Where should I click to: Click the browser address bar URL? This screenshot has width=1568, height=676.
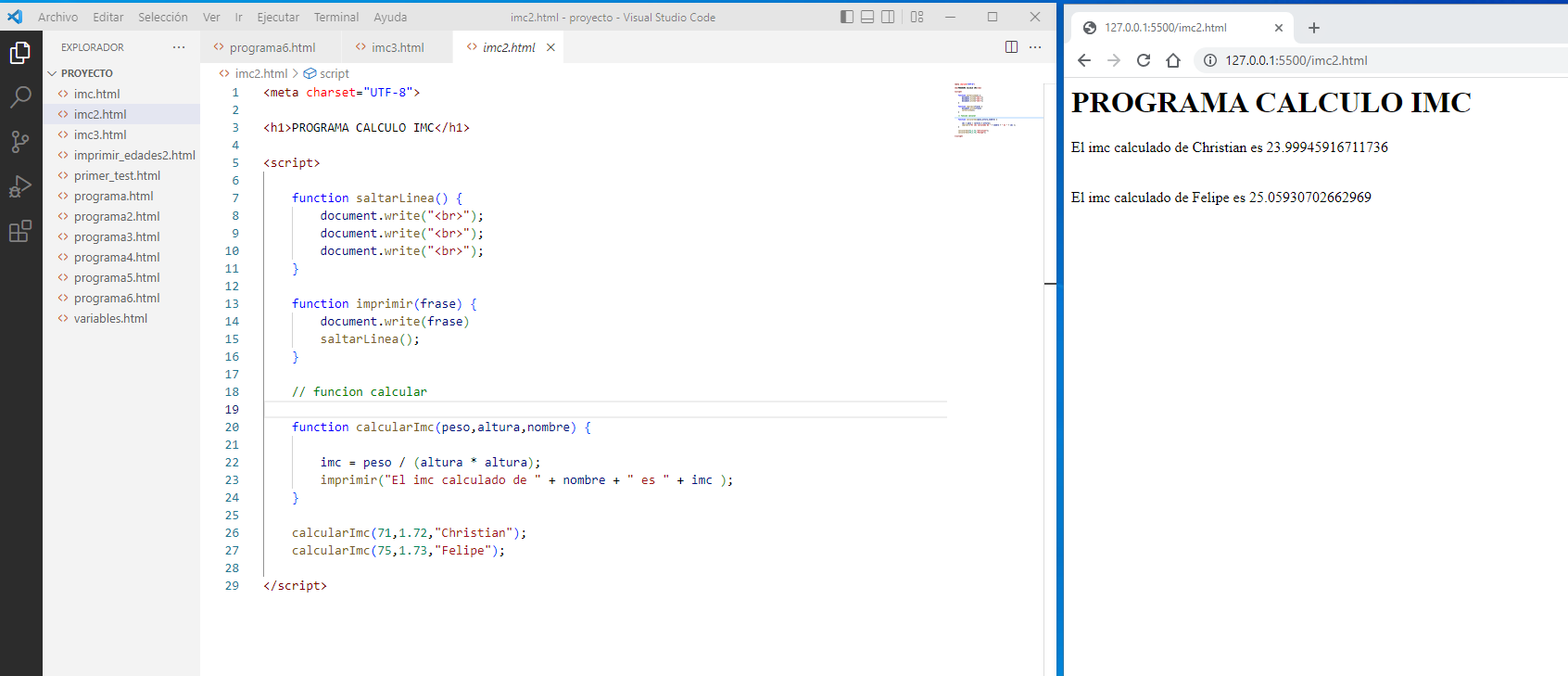click(x=1296, y=60)
